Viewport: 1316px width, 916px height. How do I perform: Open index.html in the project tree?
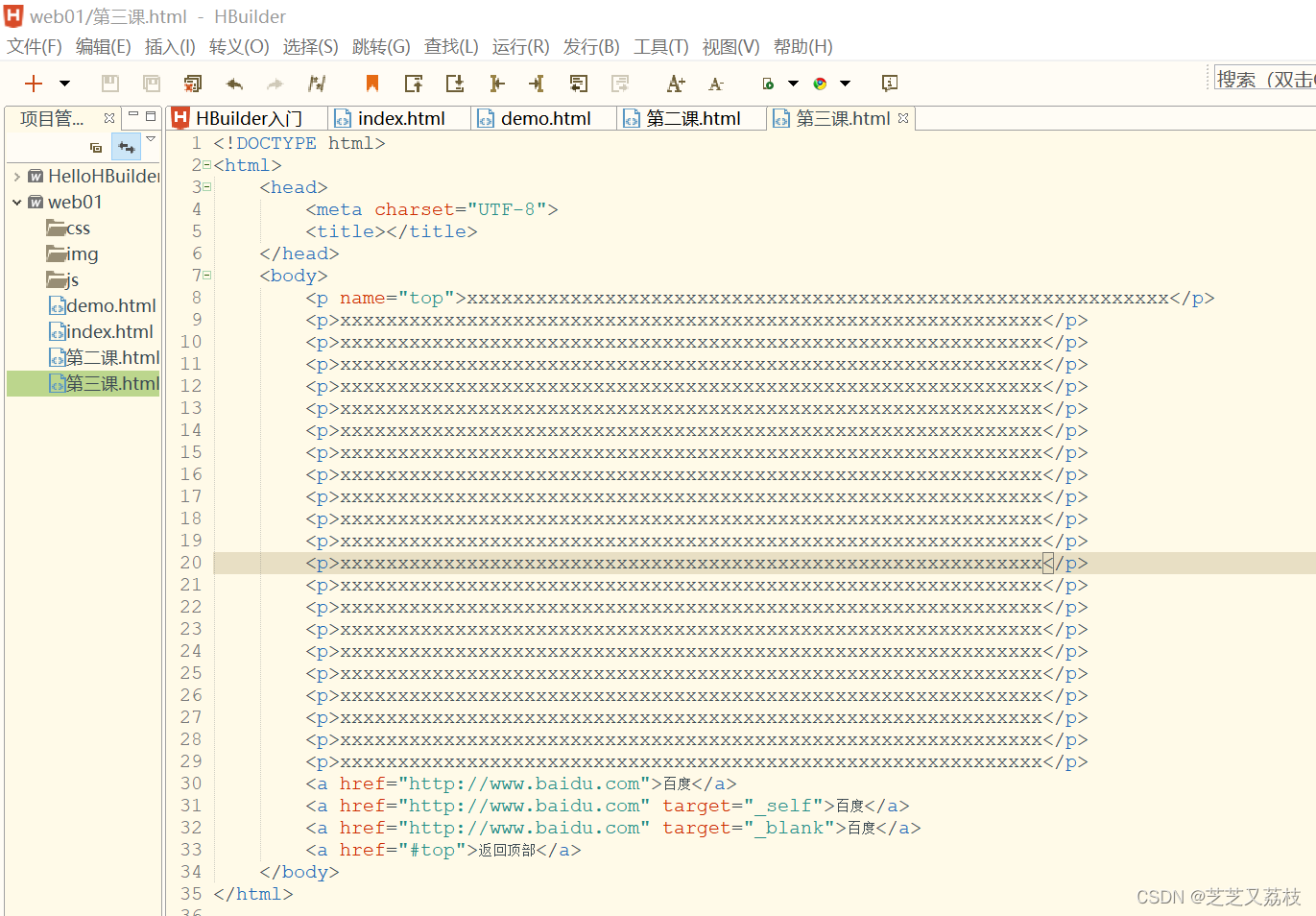pos(102,332)
